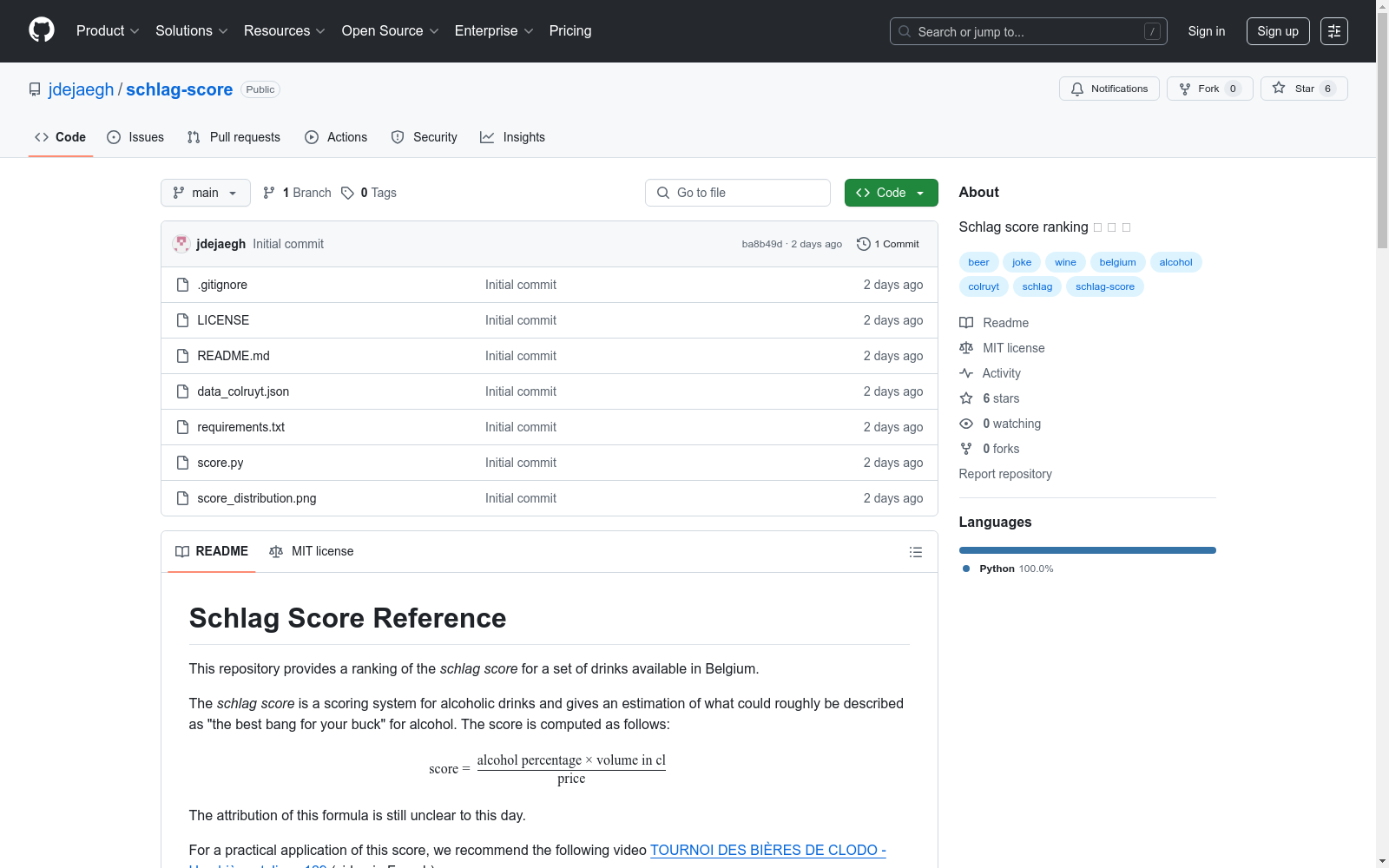Click the Report repository link
The height and width of the screenshot is (868, 1389).
(1005, 474)
